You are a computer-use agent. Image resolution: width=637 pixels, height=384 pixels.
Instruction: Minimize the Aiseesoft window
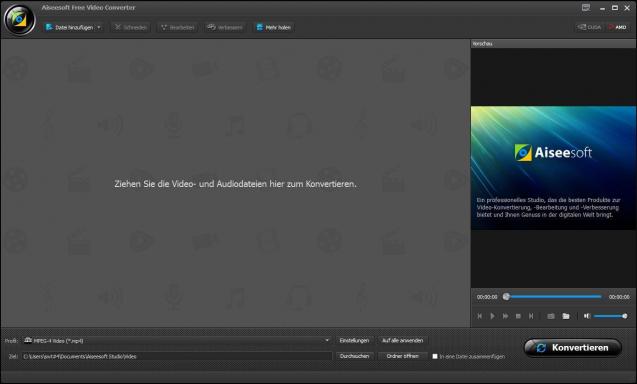click(x=602, y=8)
